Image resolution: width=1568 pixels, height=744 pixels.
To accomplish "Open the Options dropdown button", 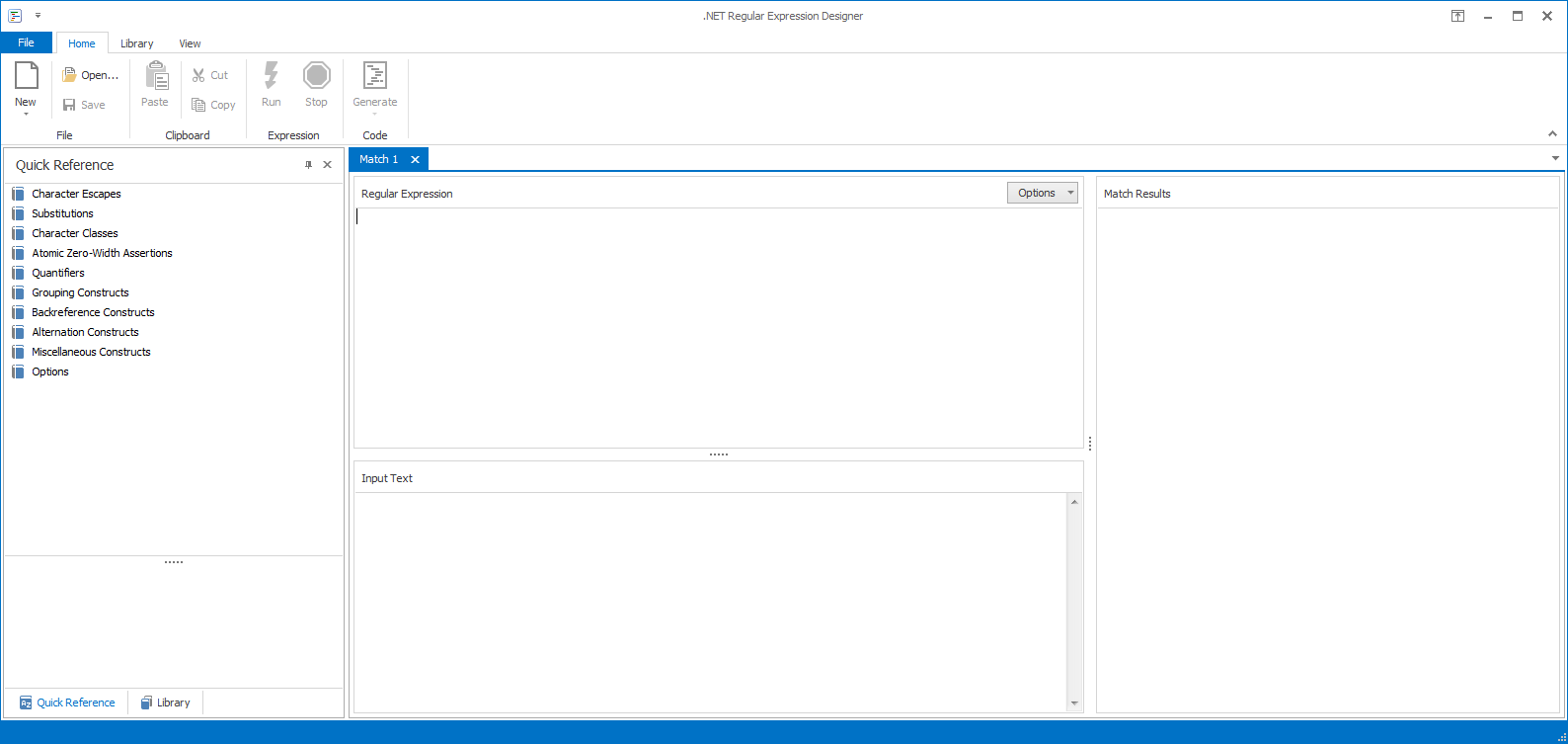I will pyautogui.click(x=1043, y=193).
